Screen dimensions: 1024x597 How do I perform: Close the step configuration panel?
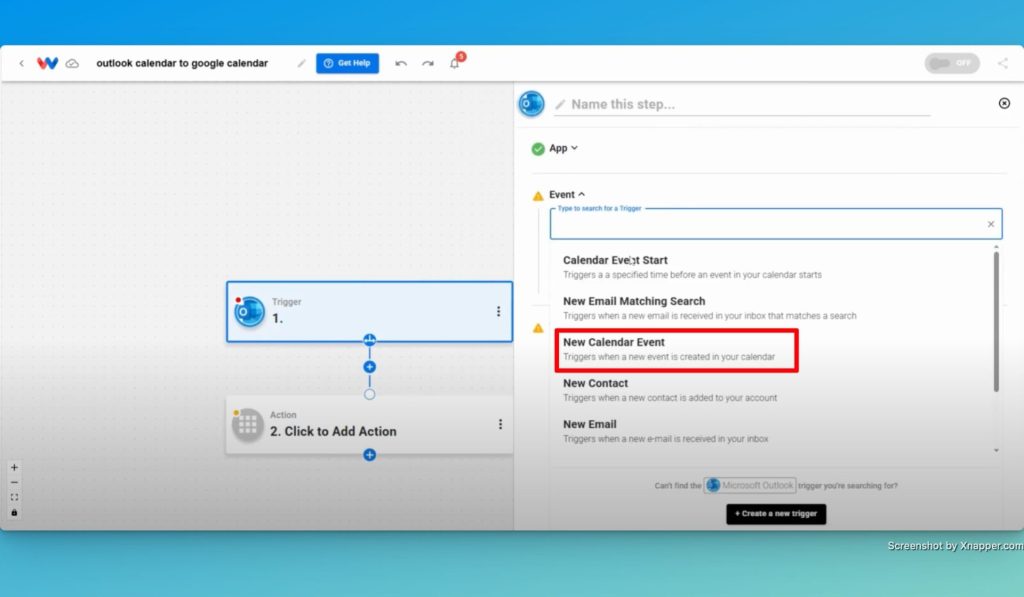[x=1004, y=103]
